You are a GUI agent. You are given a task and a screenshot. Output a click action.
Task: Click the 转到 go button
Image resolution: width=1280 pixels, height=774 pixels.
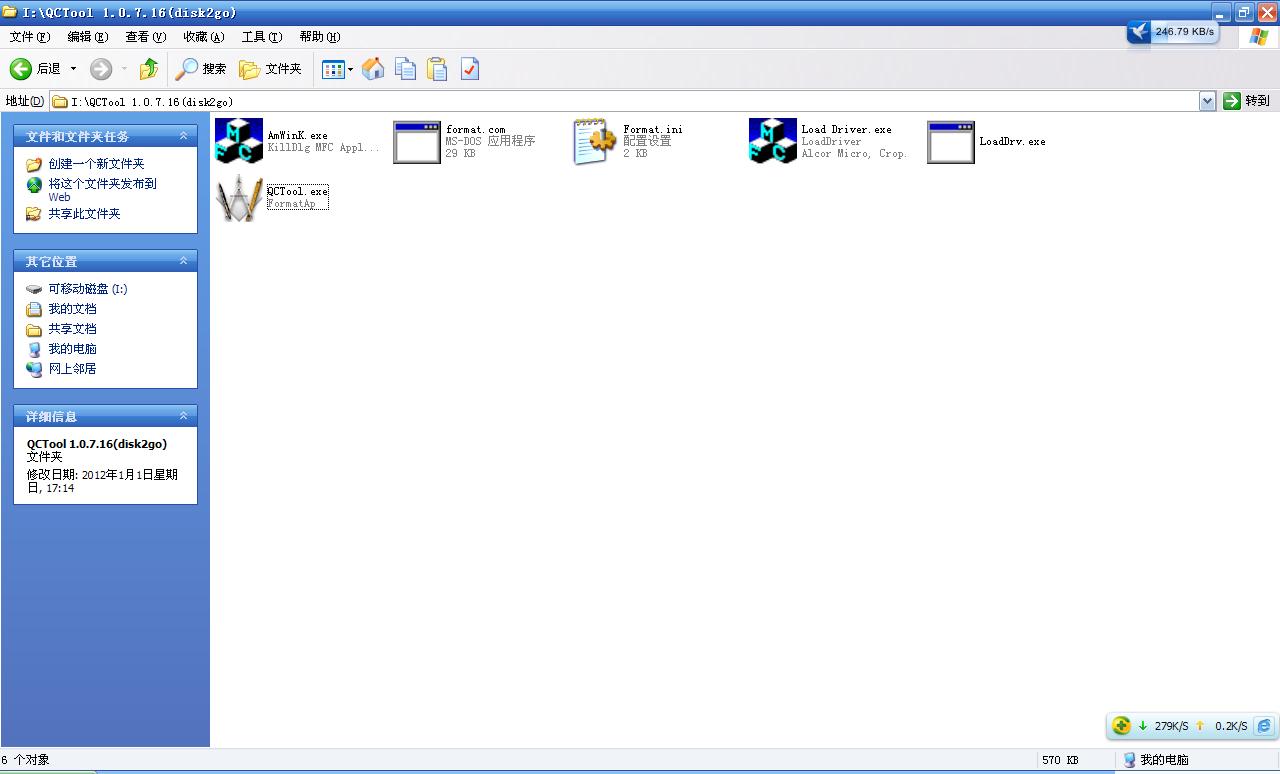pyautogui.click(x=1247, y=101)
